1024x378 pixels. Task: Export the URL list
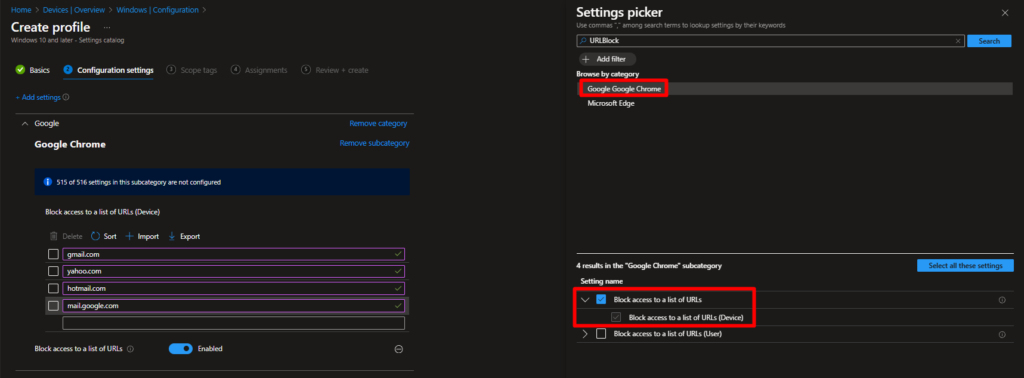click(x=184, y=236)
